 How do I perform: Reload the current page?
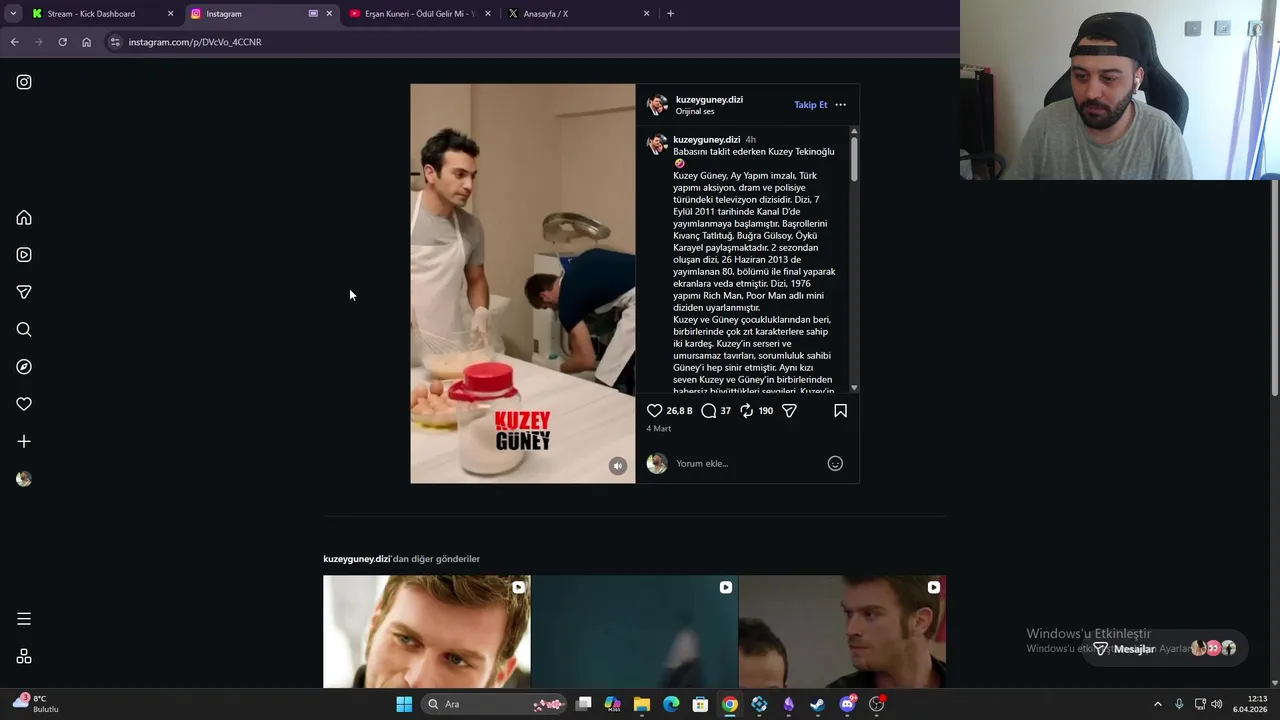(62, 42)
